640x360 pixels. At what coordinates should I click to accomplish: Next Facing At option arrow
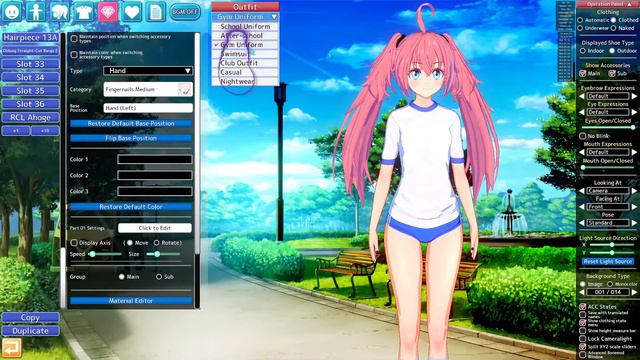634,207
